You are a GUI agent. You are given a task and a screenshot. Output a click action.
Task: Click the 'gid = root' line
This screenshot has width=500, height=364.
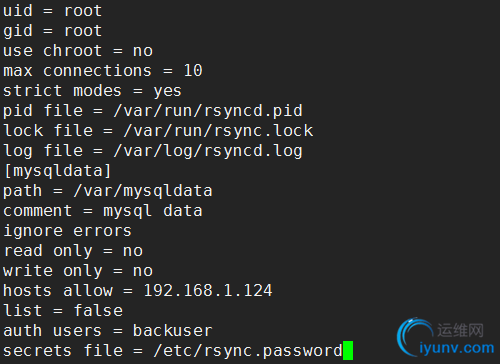52,31
